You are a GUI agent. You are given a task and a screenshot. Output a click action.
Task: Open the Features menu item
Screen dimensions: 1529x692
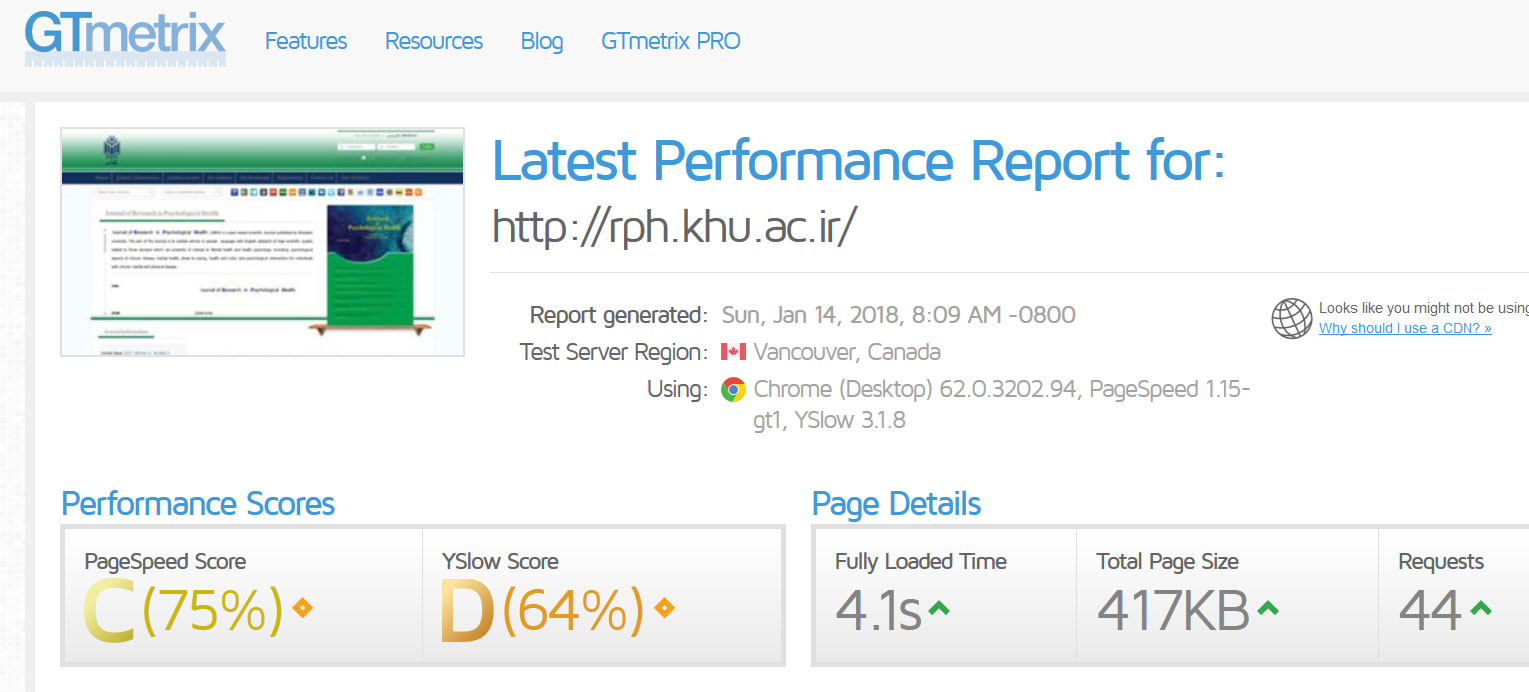pyautogui.click(x=306, y=41)
